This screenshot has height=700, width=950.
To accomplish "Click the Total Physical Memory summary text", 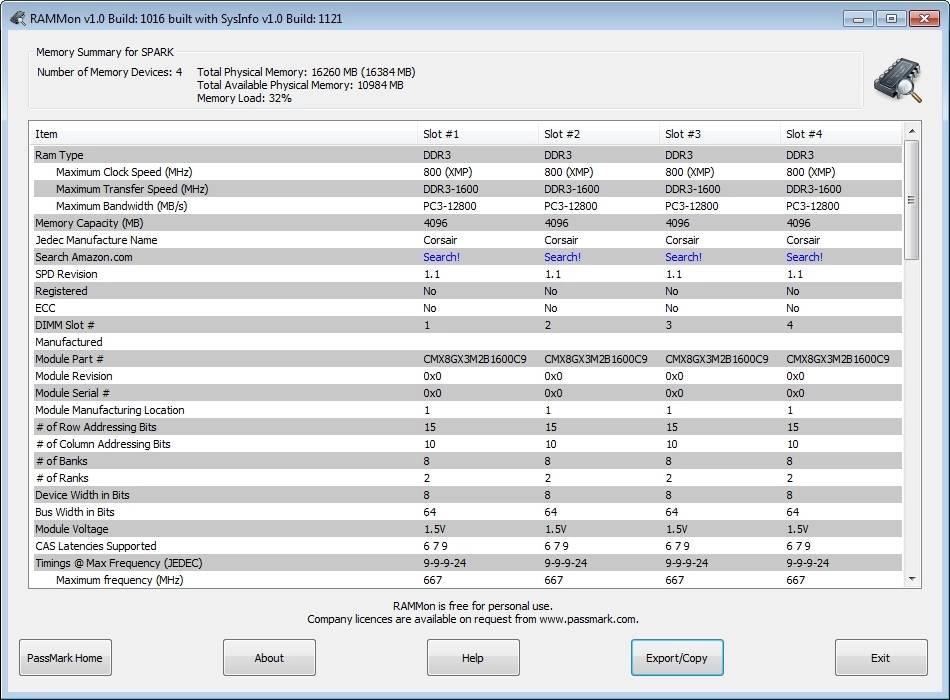I will tap(306, 72).
